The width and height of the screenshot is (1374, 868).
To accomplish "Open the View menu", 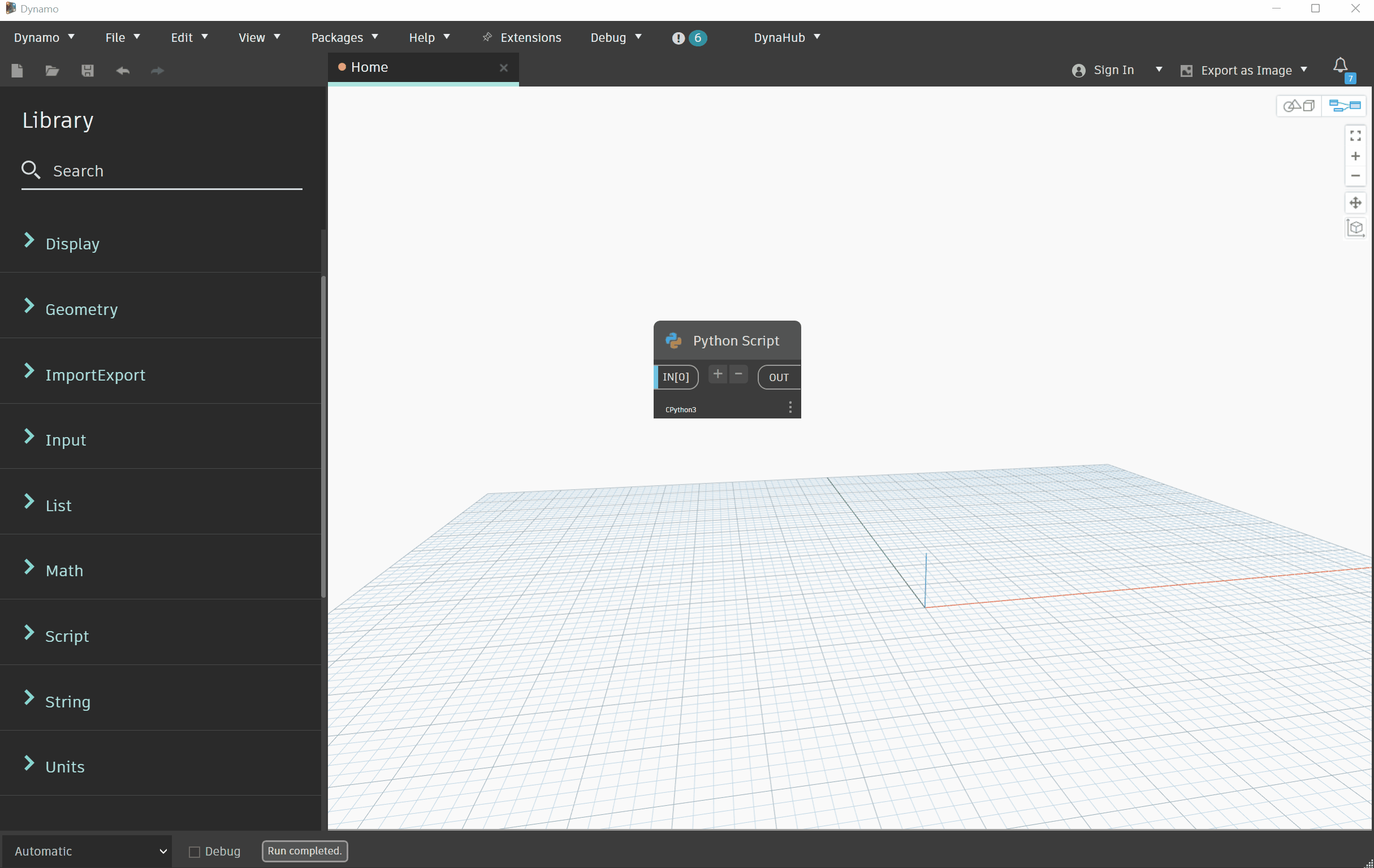I will (x=259, y=38).
